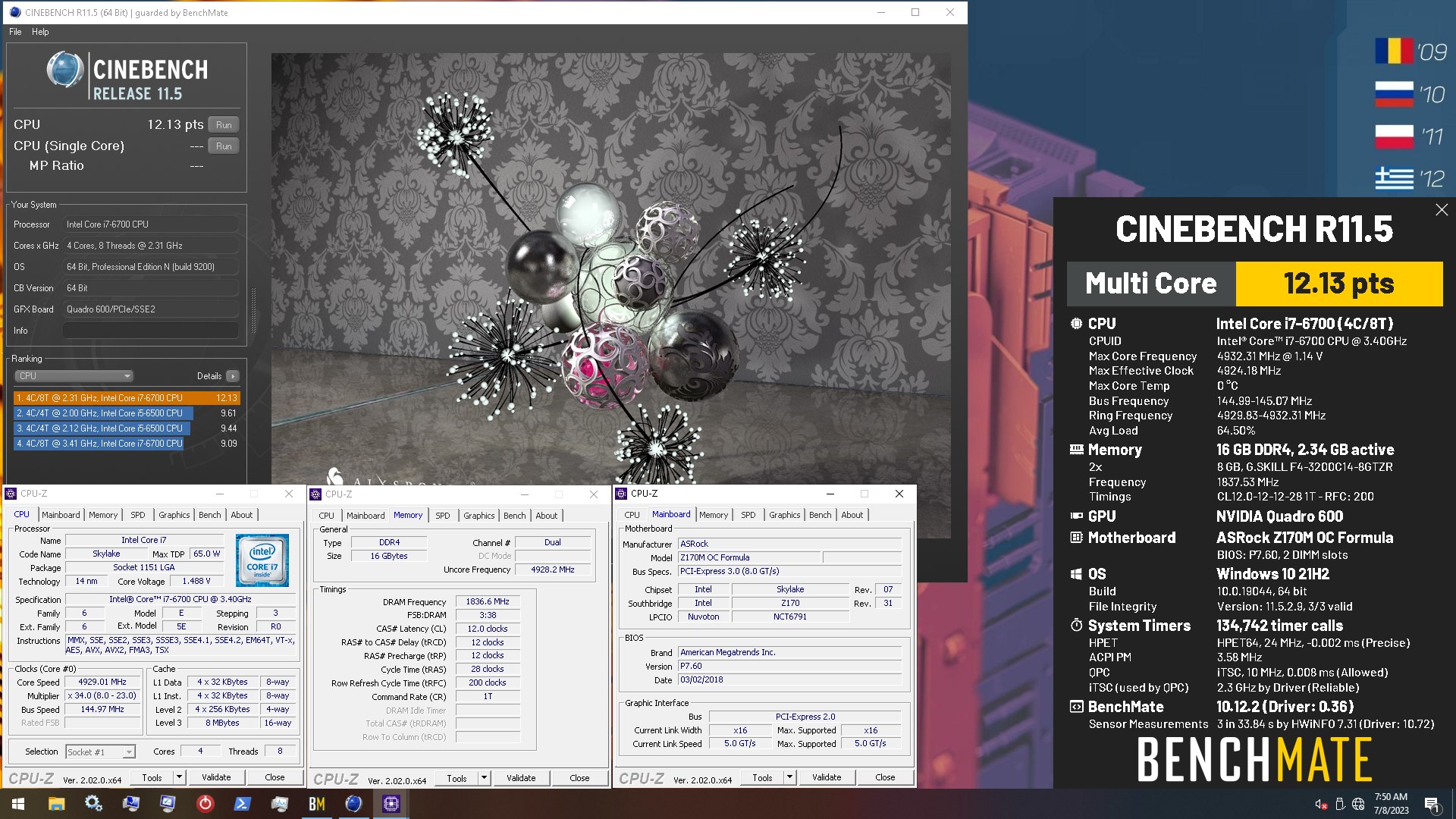The image size is (1456, 819).
Task: Open the Cinebench Help menu
Action: [40, 32]
